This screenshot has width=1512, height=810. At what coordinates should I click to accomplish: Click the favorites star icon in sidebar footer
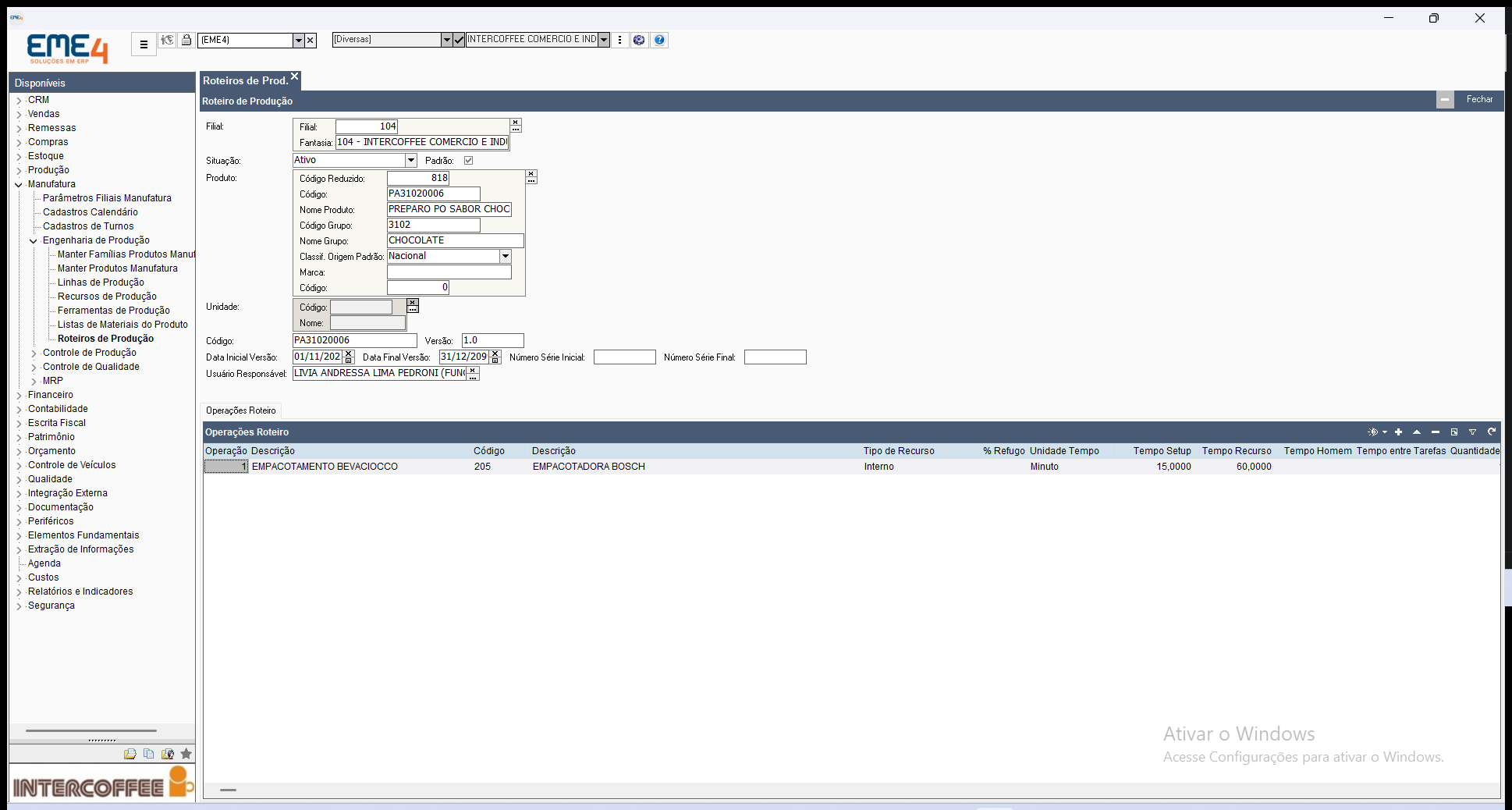186,754
